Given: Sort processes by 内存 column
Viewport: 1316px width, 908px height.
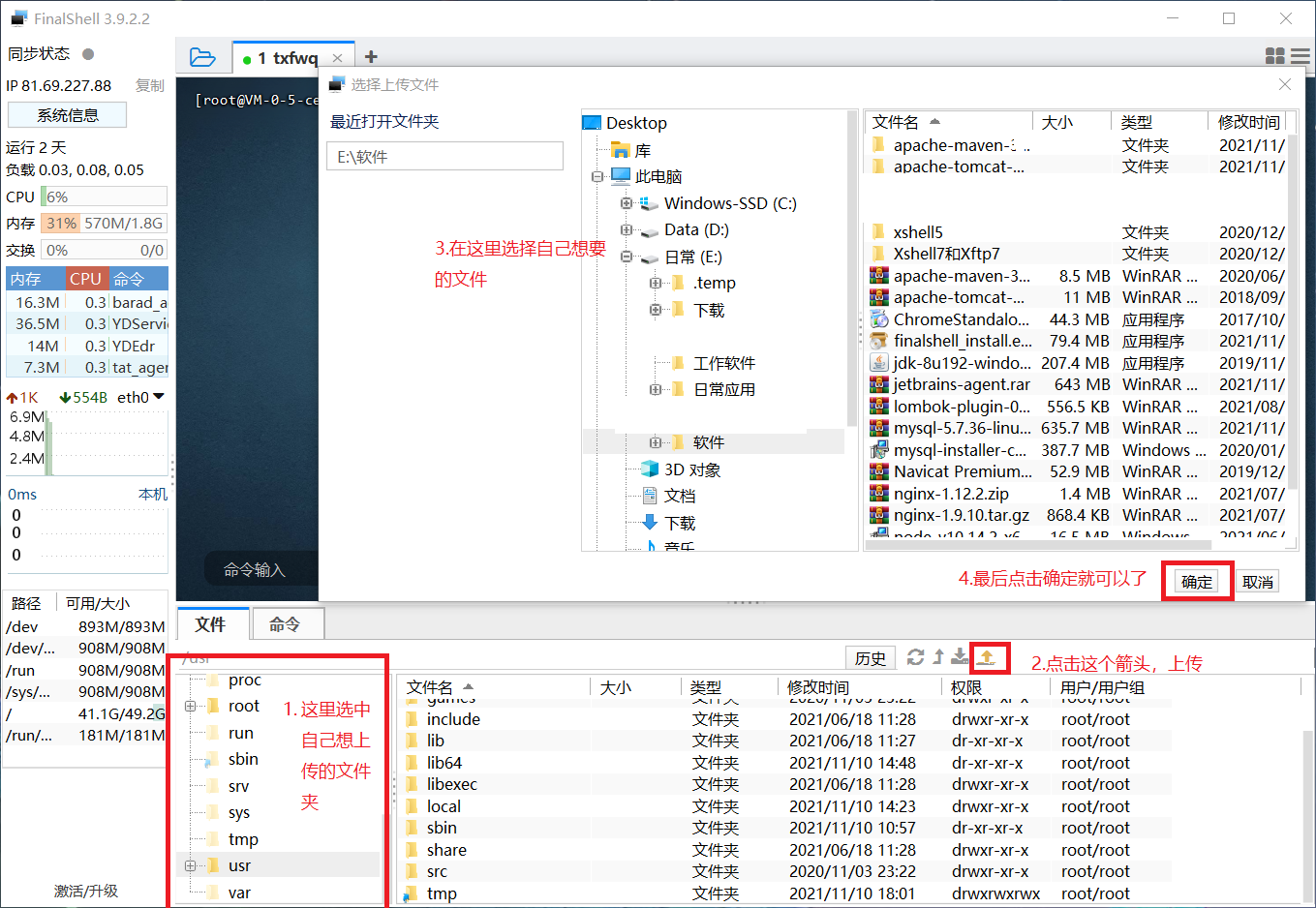Looking at the screenshot, I should click(x=36, y=279).
